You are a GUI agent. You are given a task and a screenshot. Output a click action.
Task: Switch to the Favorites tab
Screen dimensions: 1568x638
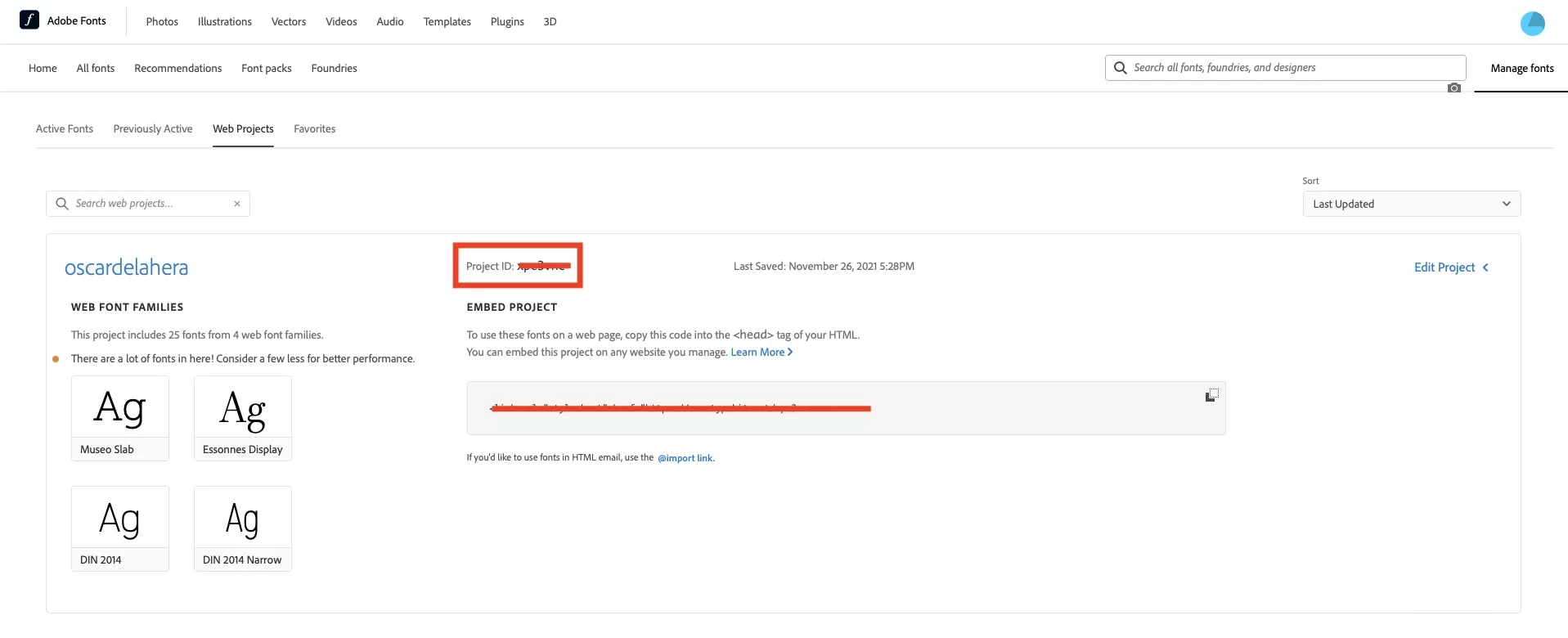pos(314,128)
